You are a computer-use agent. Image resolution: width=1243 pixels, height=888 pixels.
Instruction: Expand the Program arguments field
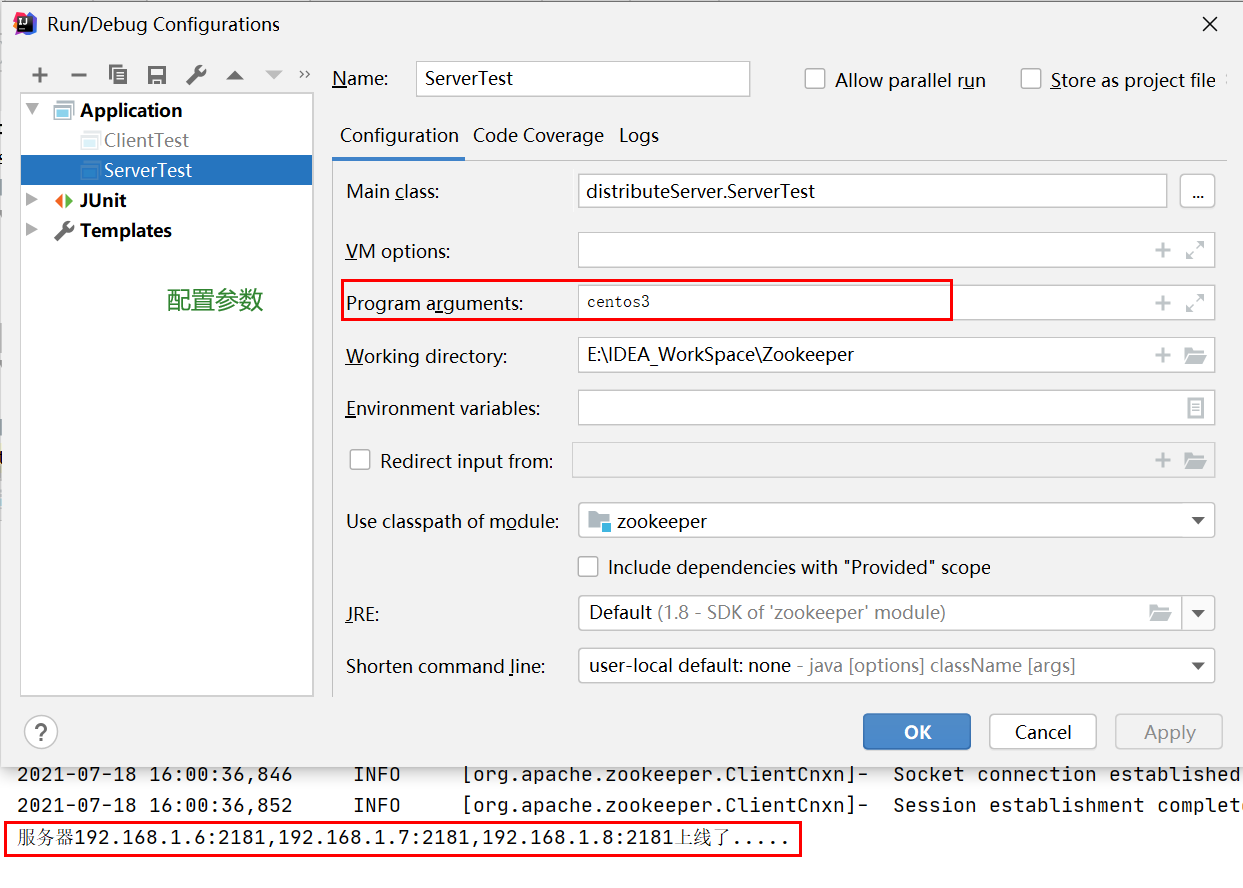[1195, 303]
